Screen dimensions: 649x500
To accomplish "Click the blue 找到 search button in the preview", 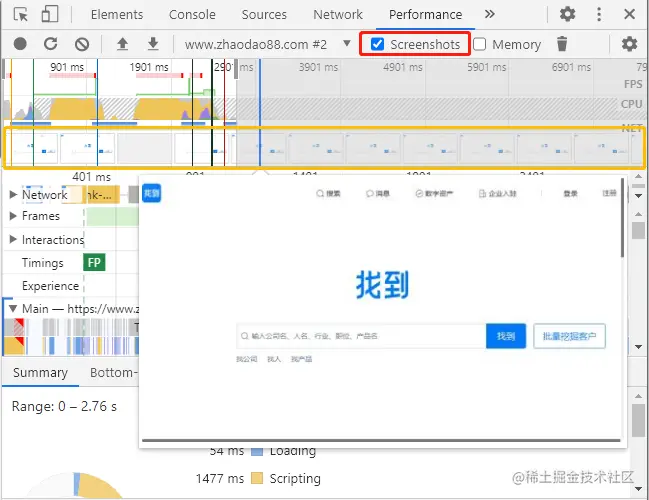I will coord(506,336).
